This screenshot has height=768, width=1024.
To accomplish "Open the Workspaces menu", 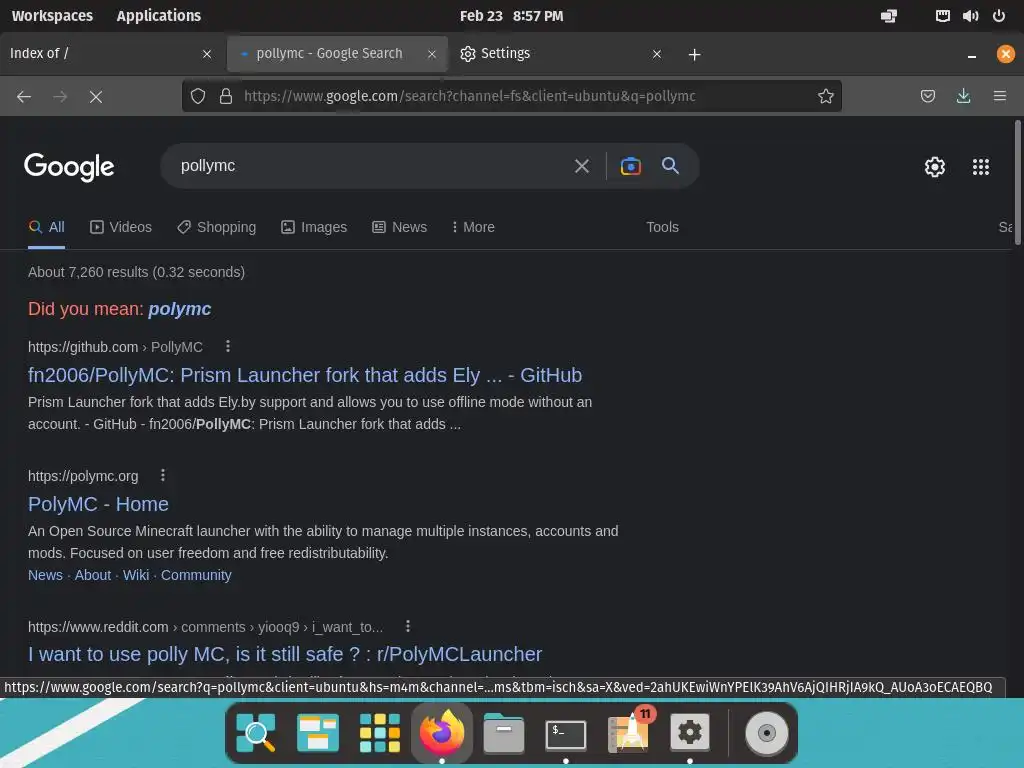I will 52,16.
